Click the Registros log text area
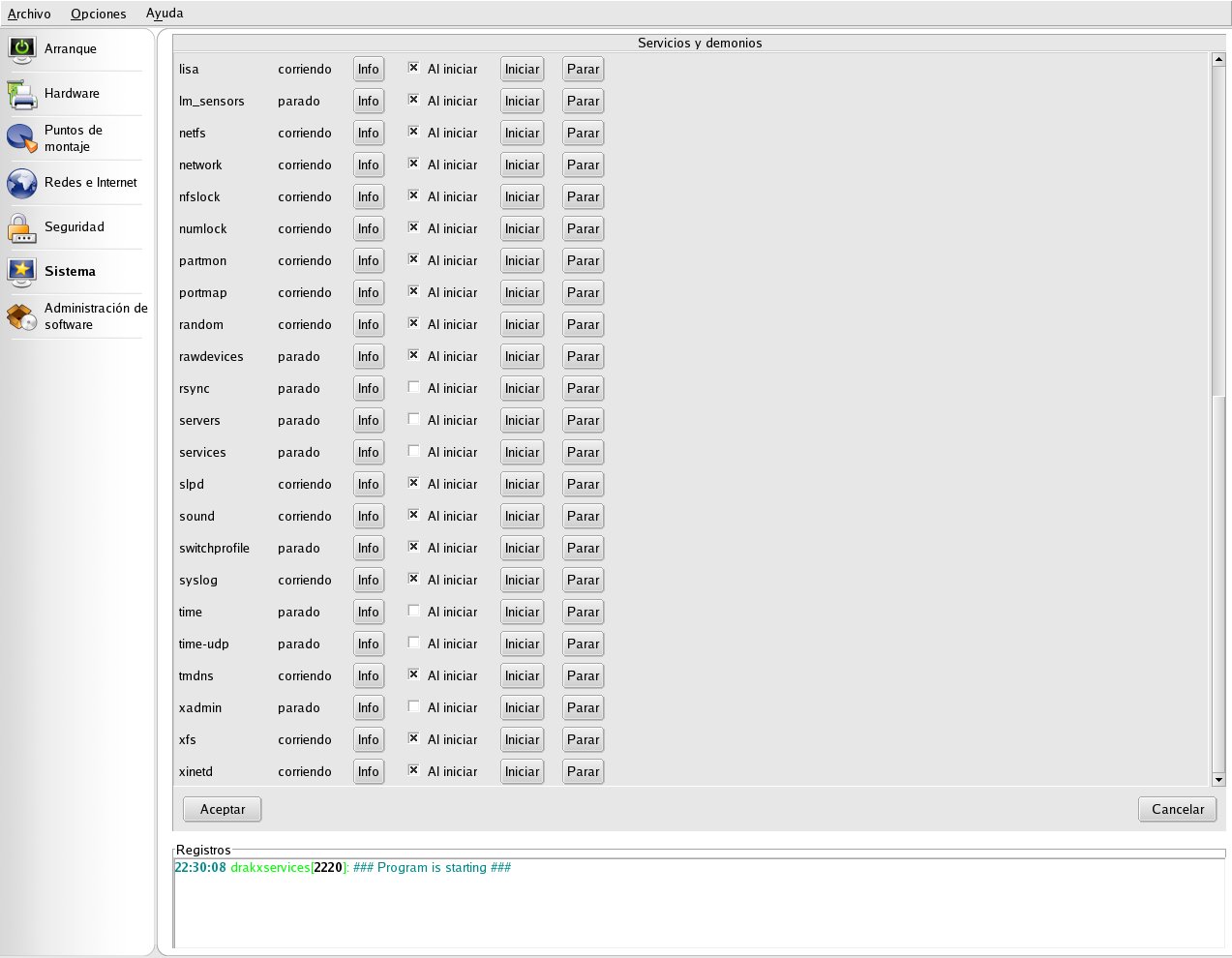This screenshot has height=958, width=1232. click(x=699, y=902)
